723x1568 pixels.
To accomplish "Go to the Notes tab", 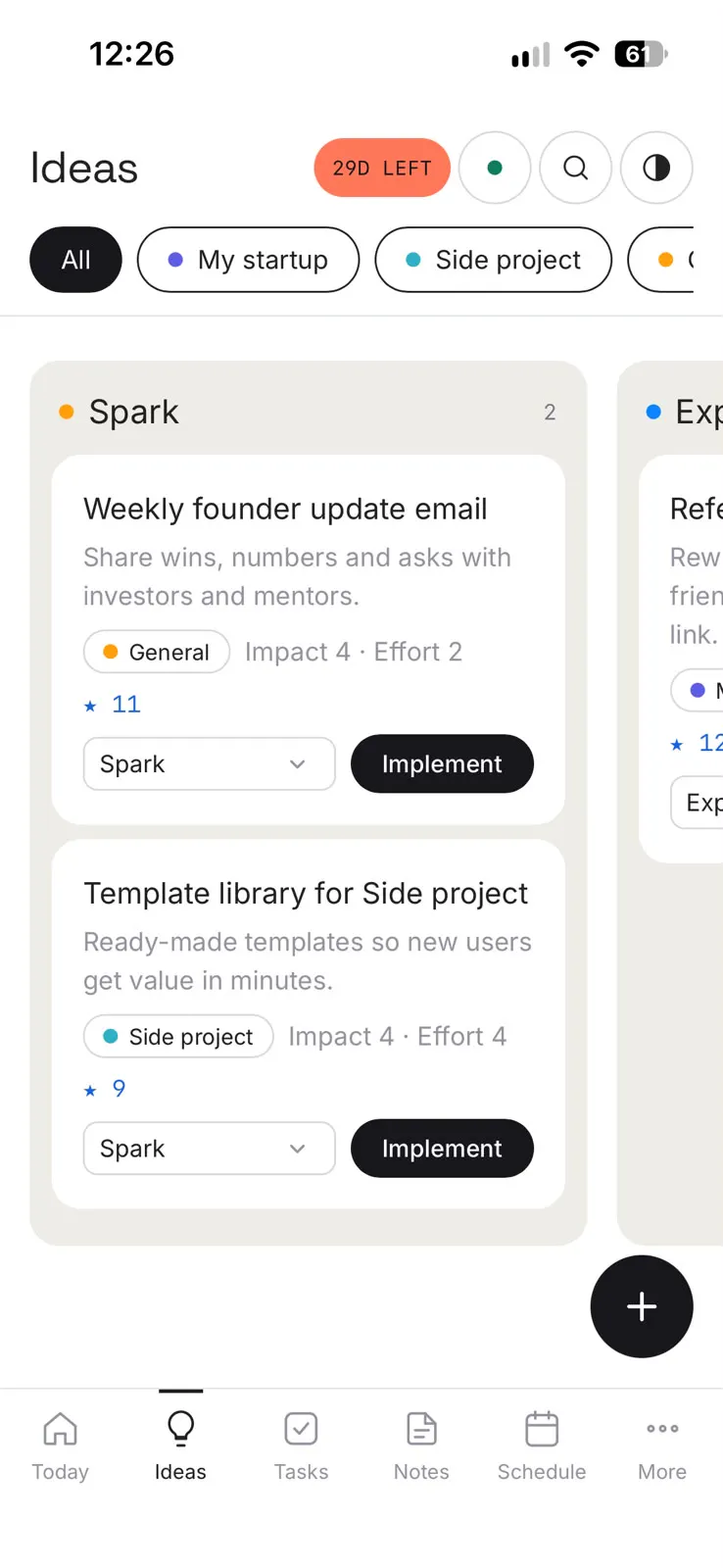I will [x=421, y=1446].
